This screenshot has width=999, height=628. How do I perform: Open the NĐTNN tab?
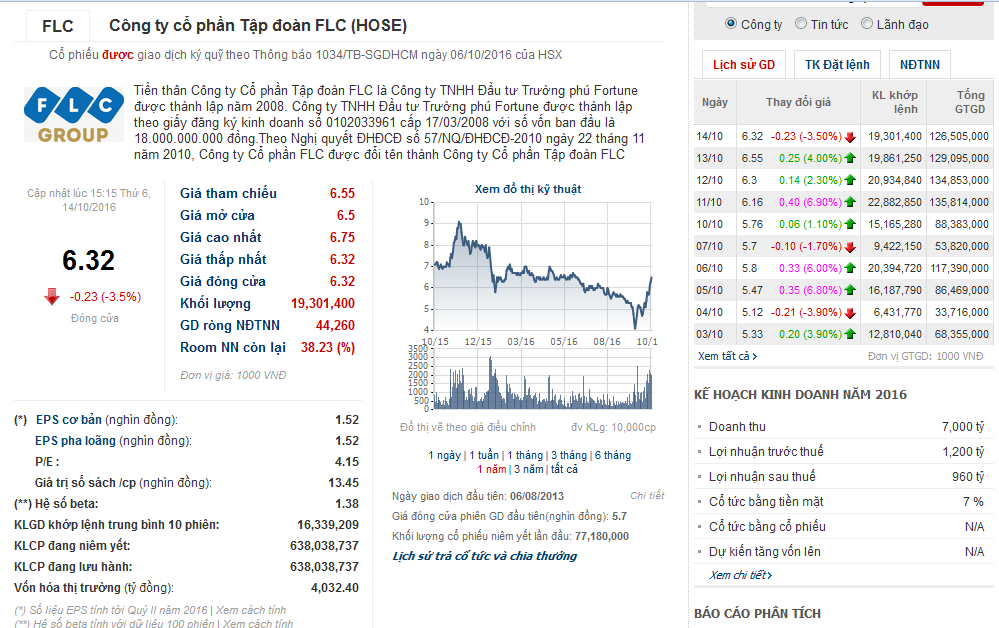(x=919, y=64)
